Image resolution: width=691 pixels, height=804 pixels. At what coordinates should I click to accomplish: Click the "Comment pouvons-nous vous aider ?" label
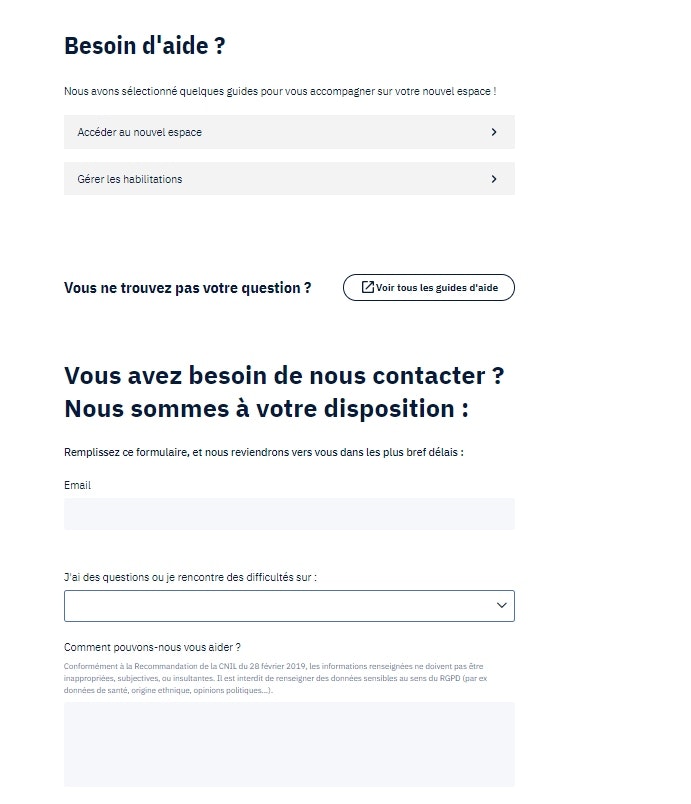pyautogui.click(x=152, y=647)
